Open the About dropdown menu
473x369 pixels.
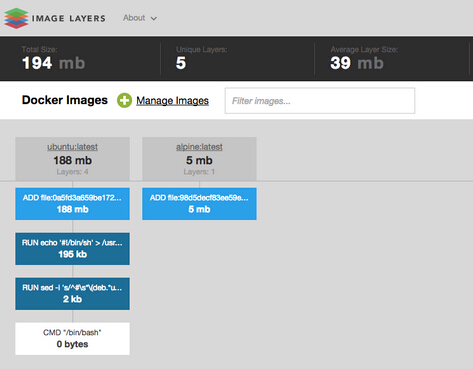140,18
